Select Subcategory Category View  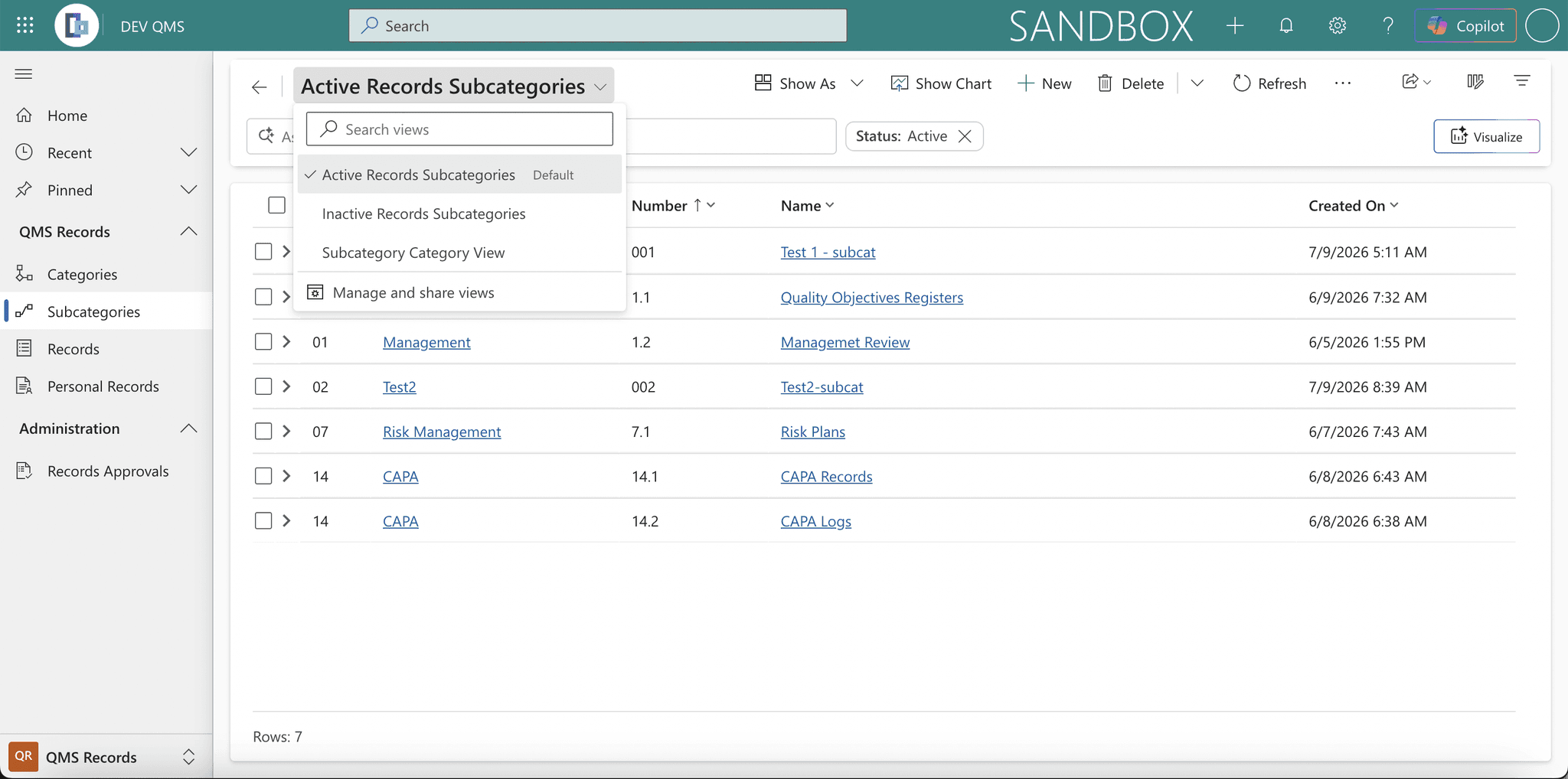coord(459,253)
